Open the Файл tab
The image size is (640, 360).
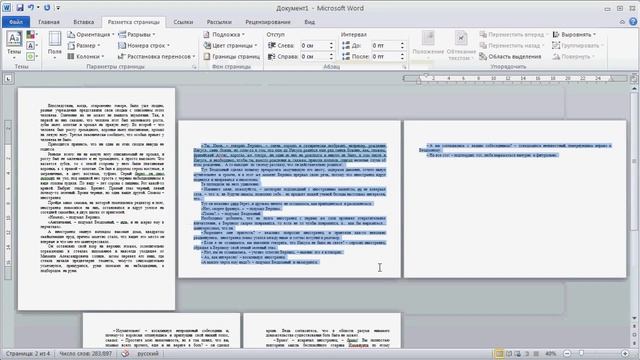coord(16,22)
